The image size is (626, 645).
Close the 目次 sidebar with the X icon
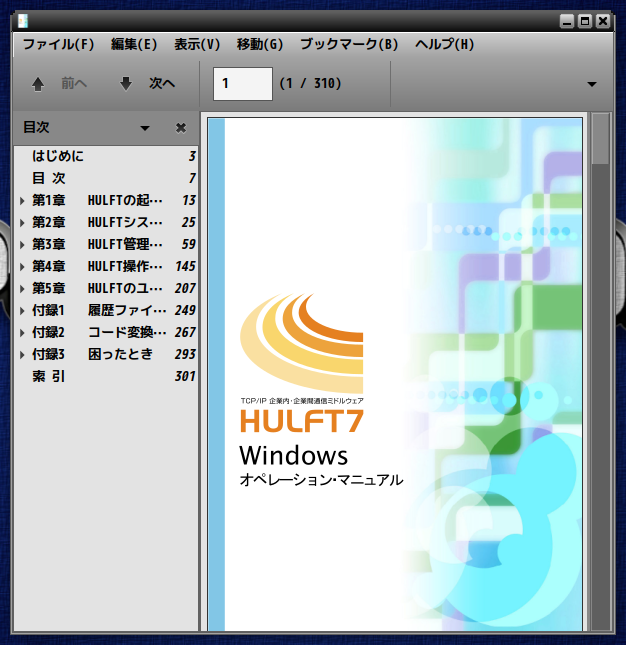point(181,128)
